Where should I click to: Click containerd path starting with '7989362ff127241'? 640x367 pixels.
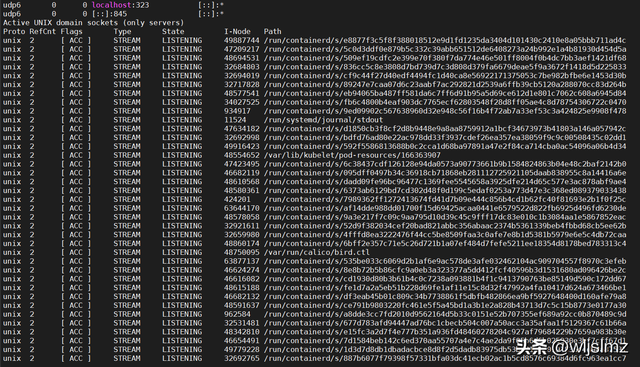pyautogui.click(x=445, y=199)
